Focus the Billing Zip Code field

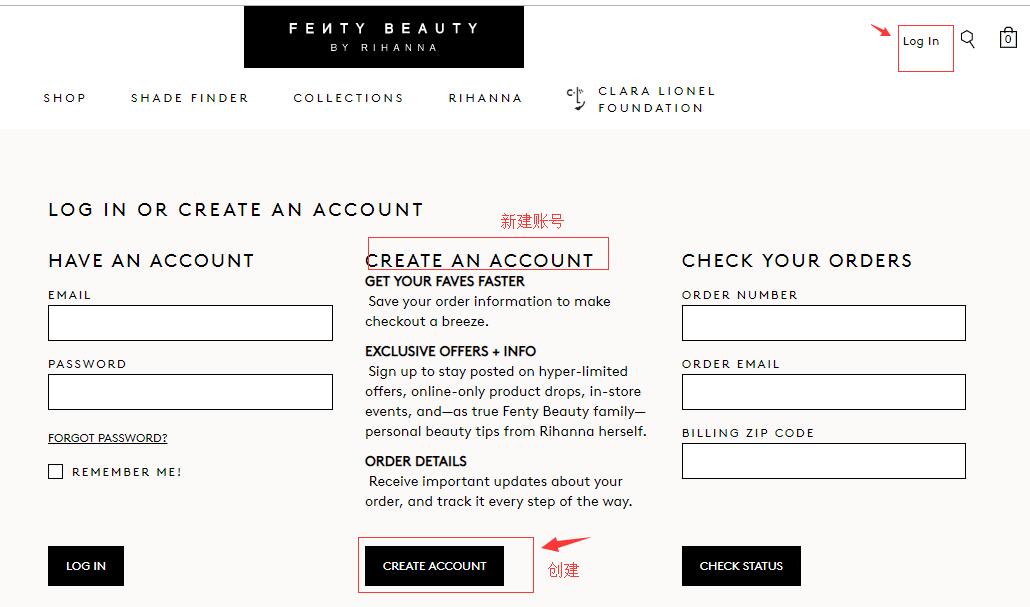click(823, 461)
